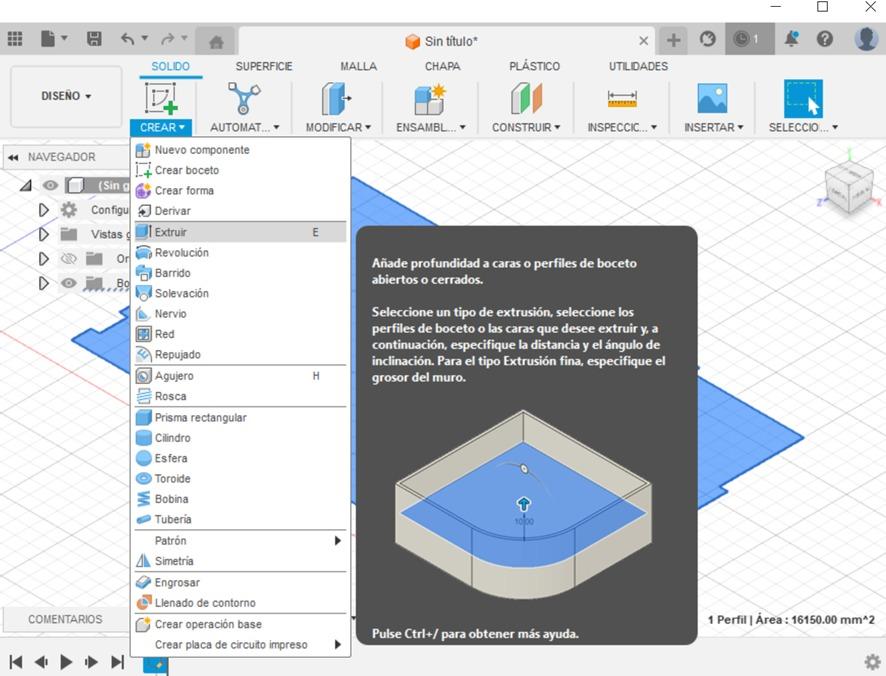886x676 pixels.
Task: Expand the Configuración del documento node
Action: [44, 210]
